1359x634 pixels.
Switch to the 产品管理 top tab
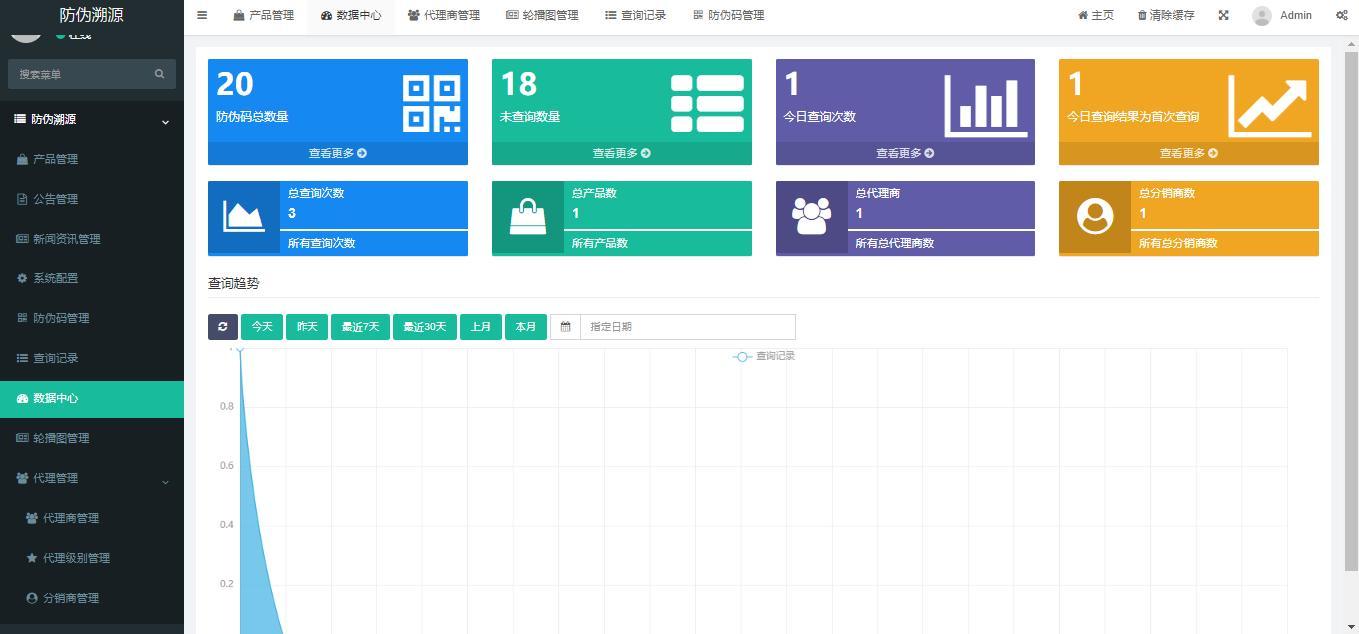click(x=264, y=15)
